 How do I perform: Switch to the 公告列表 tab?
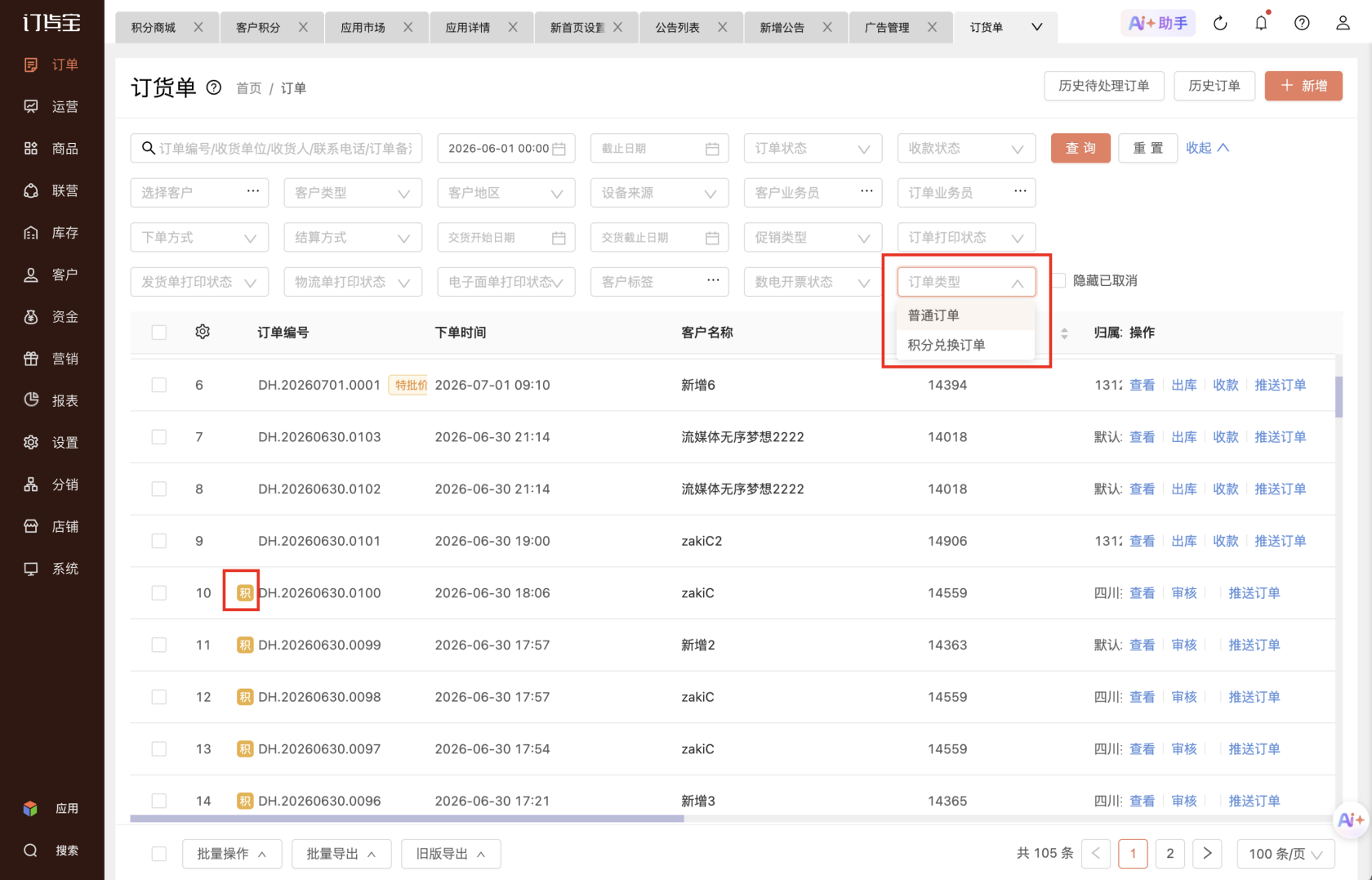click(x=677, y=27)
